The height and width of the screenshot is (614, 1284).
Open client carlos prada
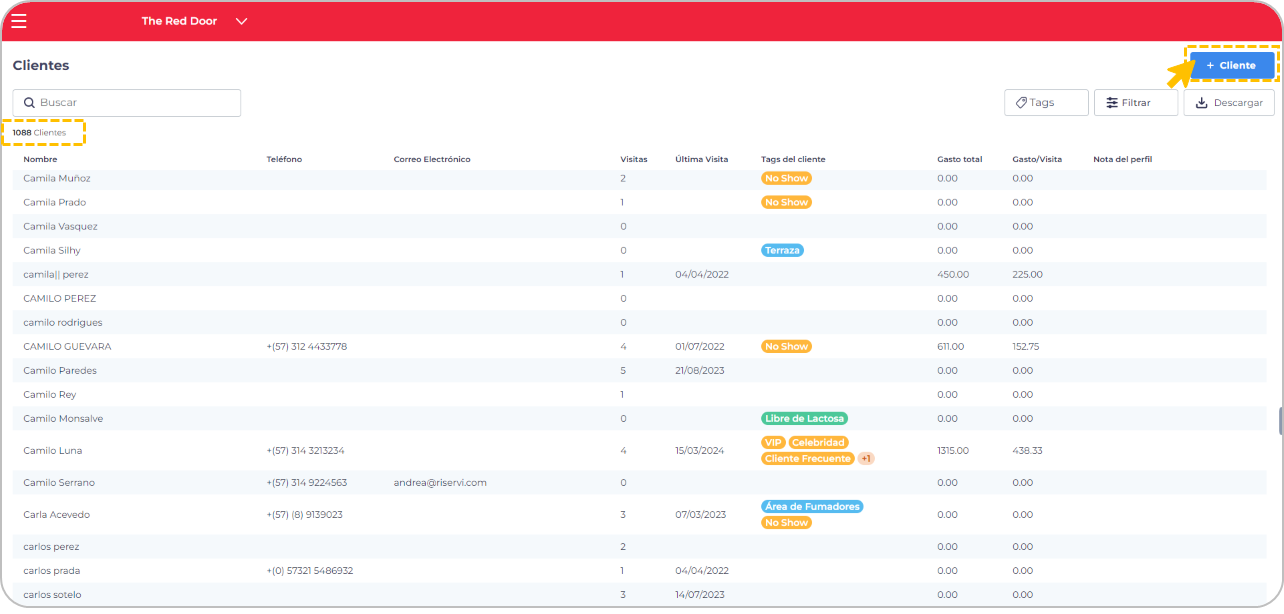coord(52,570)
